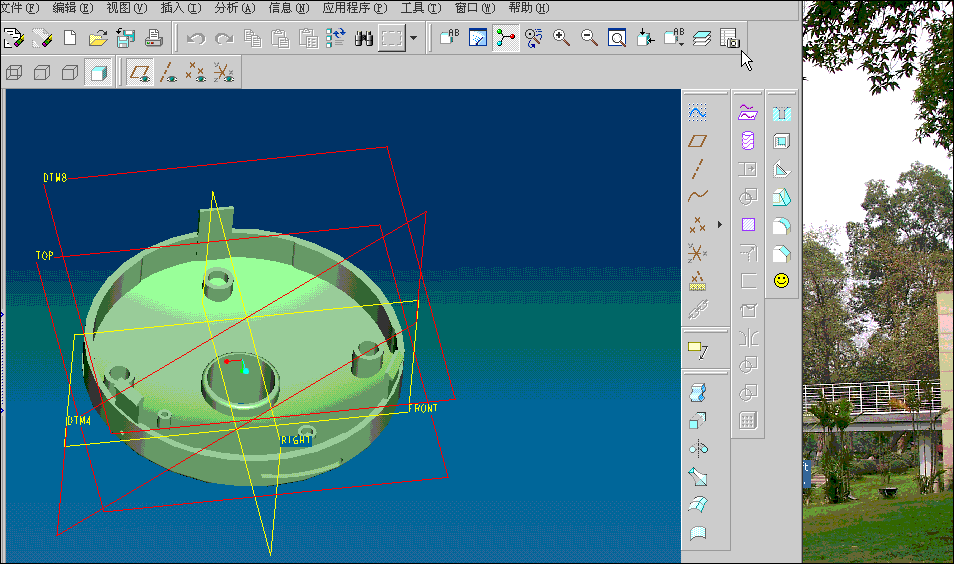The image size is (954, 564).
Task: Click the Boundary Blend tool icon
Action: coord(698,504)
